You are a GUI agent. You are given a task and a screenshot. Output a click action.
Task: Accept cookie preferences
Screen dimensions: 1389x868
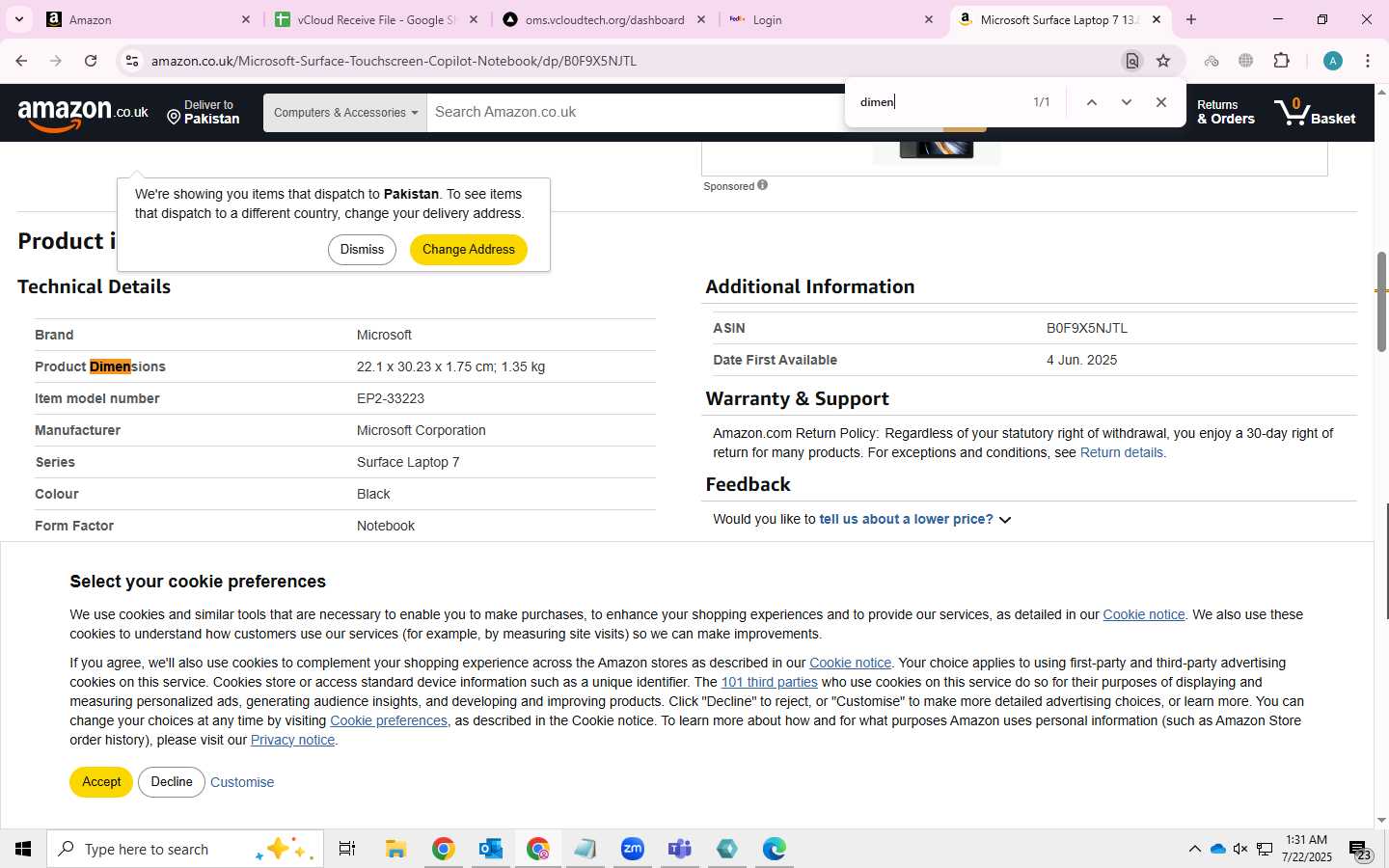click(101, 782)
